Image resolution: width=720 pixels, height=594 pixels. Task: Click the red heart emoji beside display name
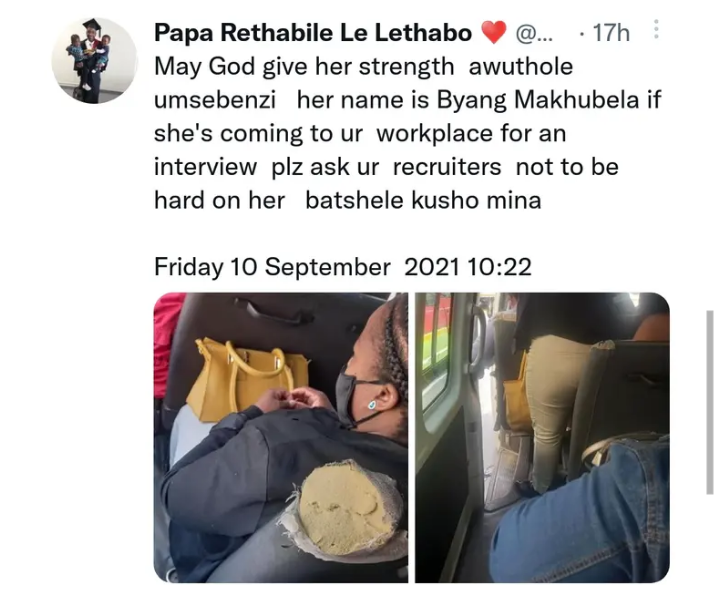(x=494, y=33)
